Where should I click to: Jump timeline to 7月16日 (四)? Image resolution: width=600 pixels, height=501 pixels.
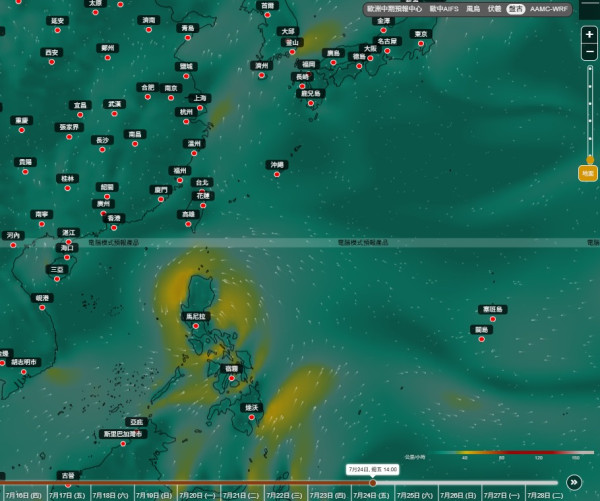(x=23, y=495)
